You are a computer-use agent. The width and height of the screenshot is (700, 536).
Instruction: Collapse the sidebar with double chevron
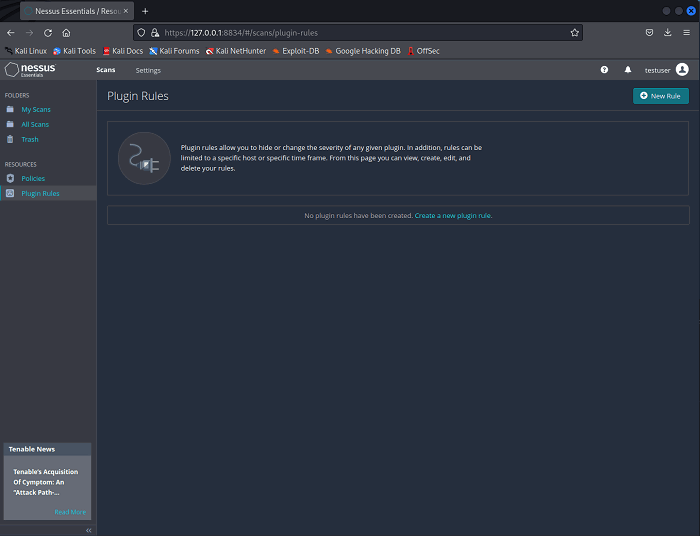tap(88, 530)
